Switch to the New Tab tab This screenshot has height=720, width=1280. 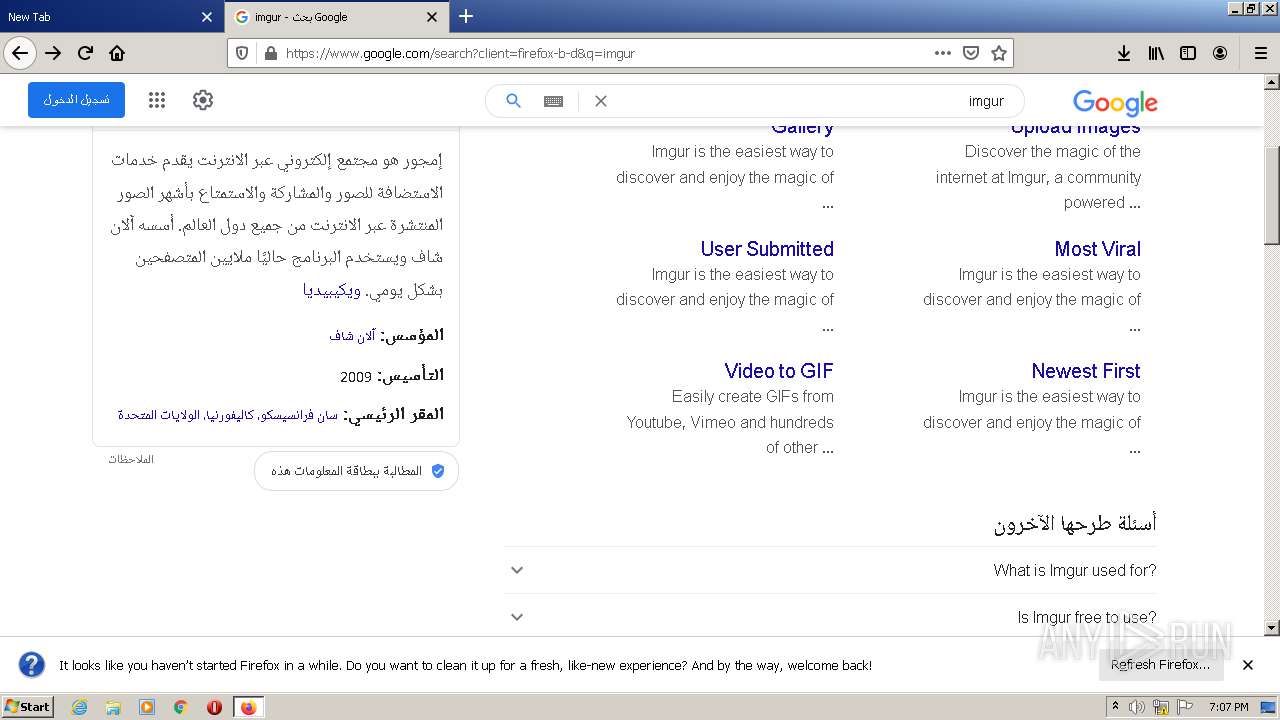[x=112, y=17]
